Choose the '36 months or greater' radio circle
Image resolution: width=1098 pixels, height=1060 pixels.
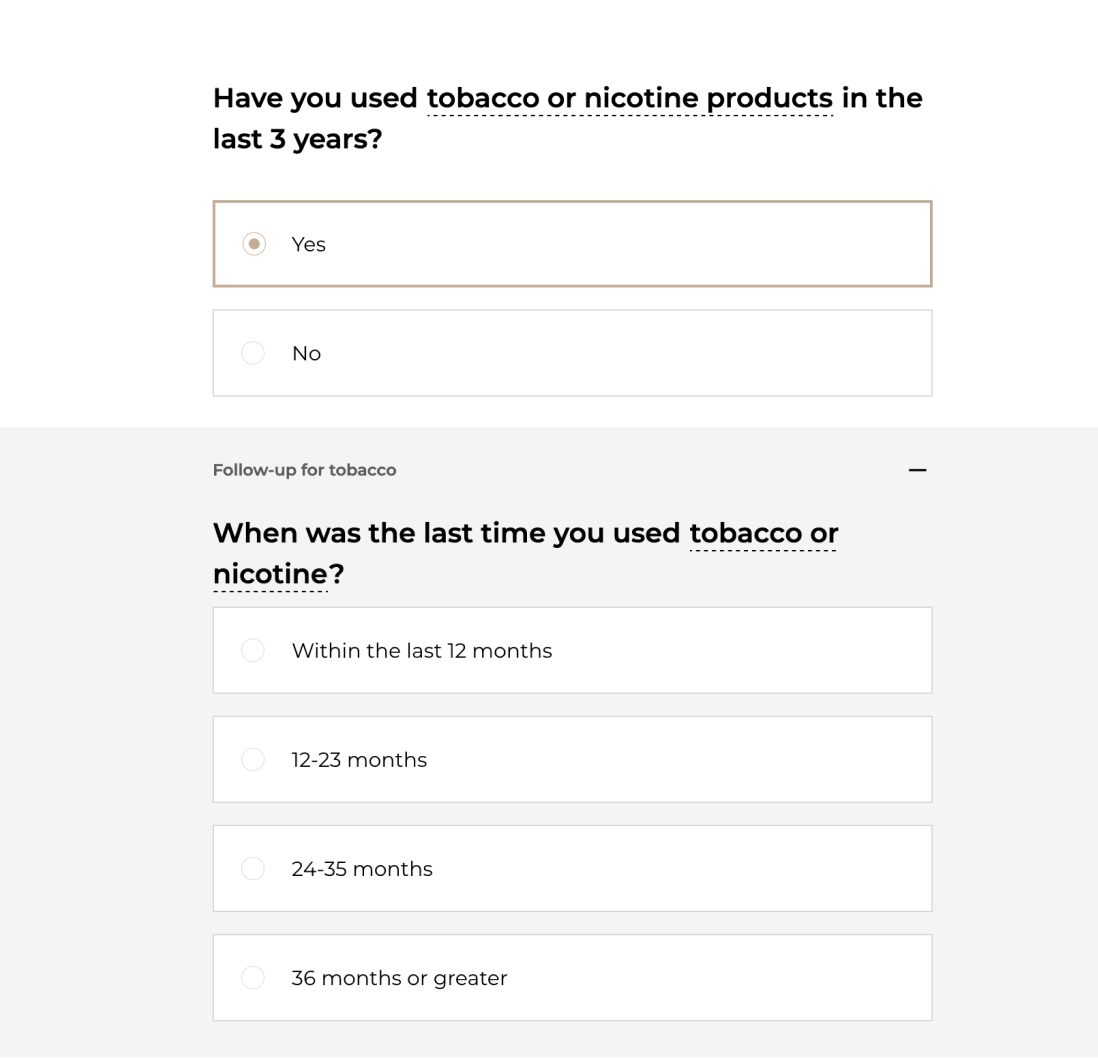[253, 977]
